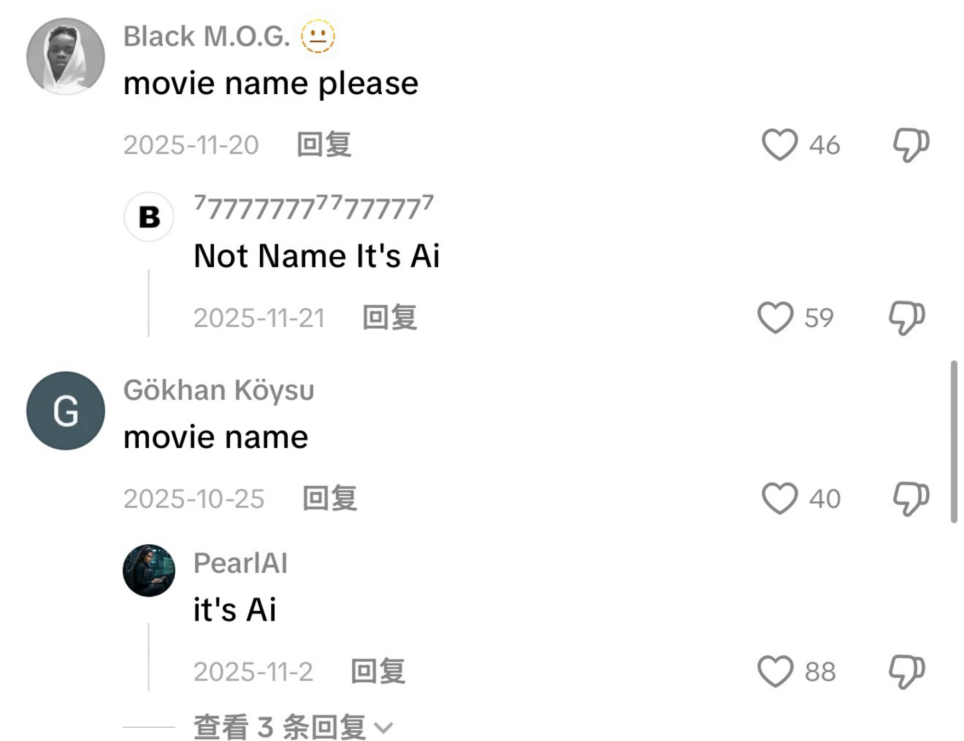Screen dimensions: 964x741
Task: Like Gökhan Köysu's "movie name" comment
Action: (780, 498)
